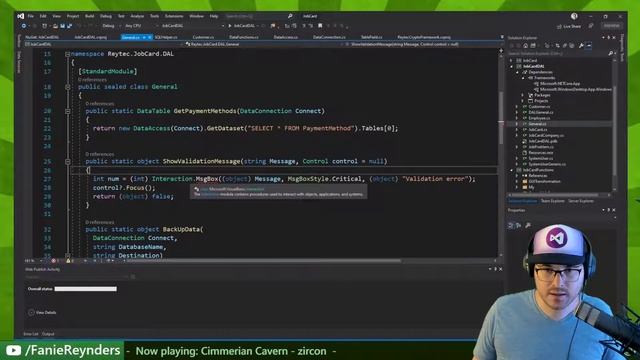
Task: Click in the Search Solution Explorer field
Action: pyautogui.click(x=558, y=53)
